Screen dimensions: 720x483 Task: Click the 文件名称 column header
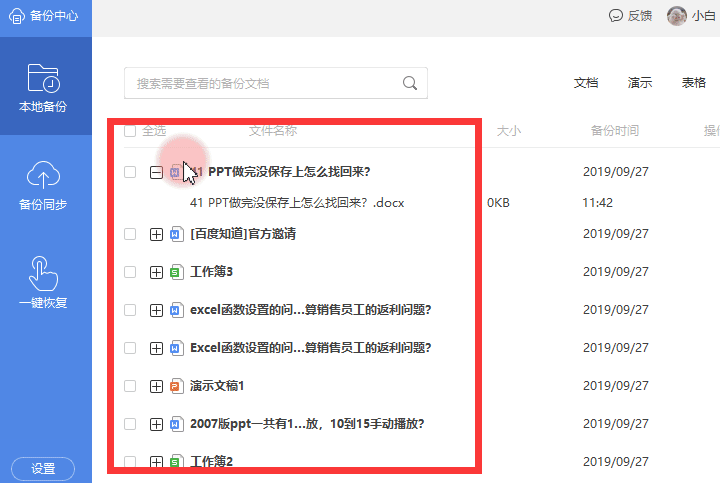pos(273,131)
